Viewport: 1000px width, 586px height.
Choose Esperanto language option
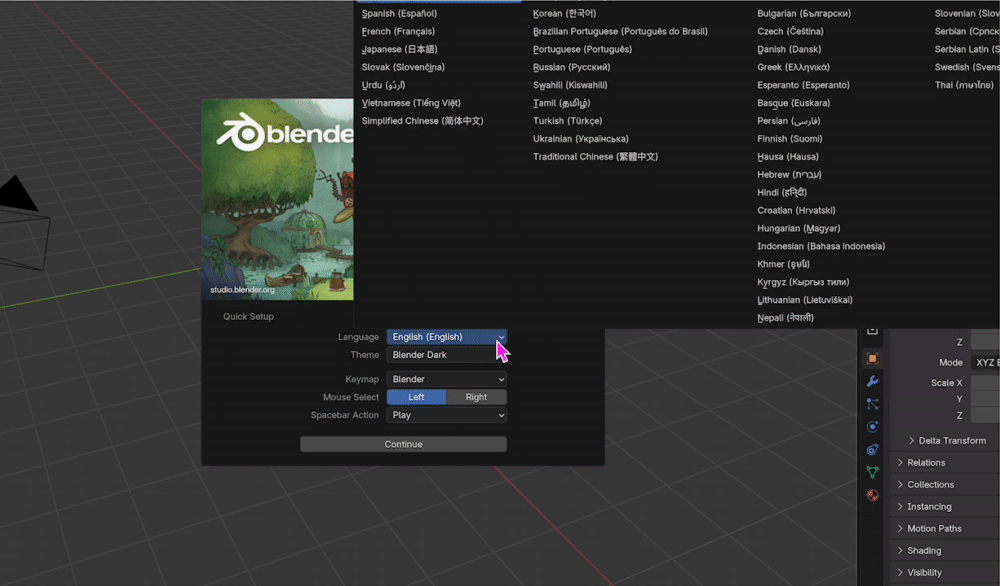pos(803,85)
